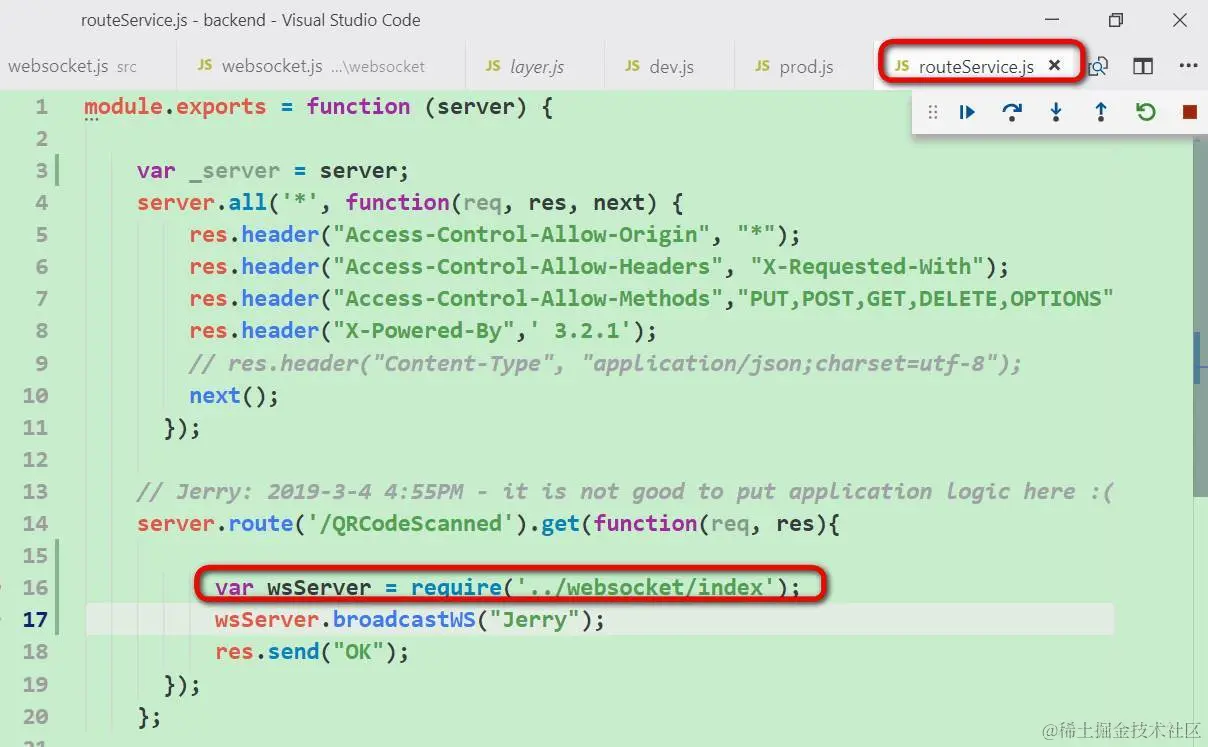Screen dimensions: 1208x747
Task: Open the split editor layout icon
Action: coord(1143,66)
